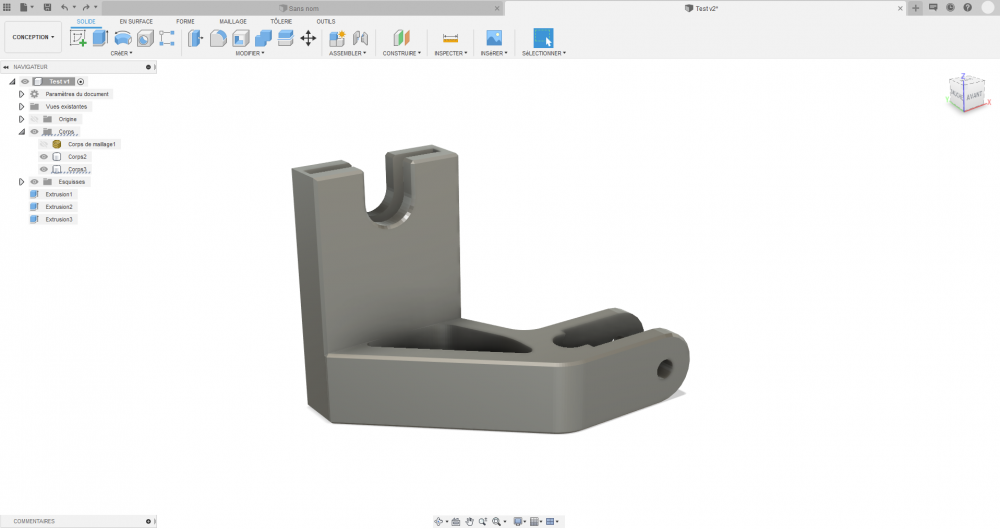Choose the Fillet tool in Modifier

click(x=218, y=38)
